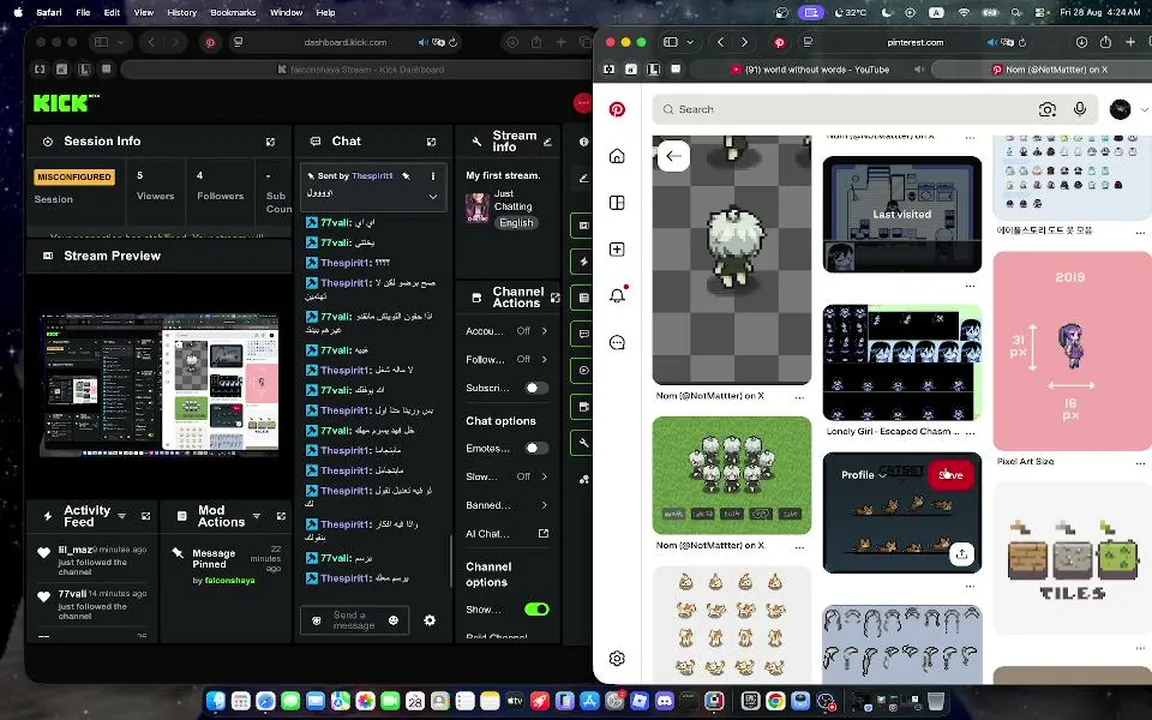Open Banned users list chevron
This screenshot has width=1152, height=720.
coord(544,505)
